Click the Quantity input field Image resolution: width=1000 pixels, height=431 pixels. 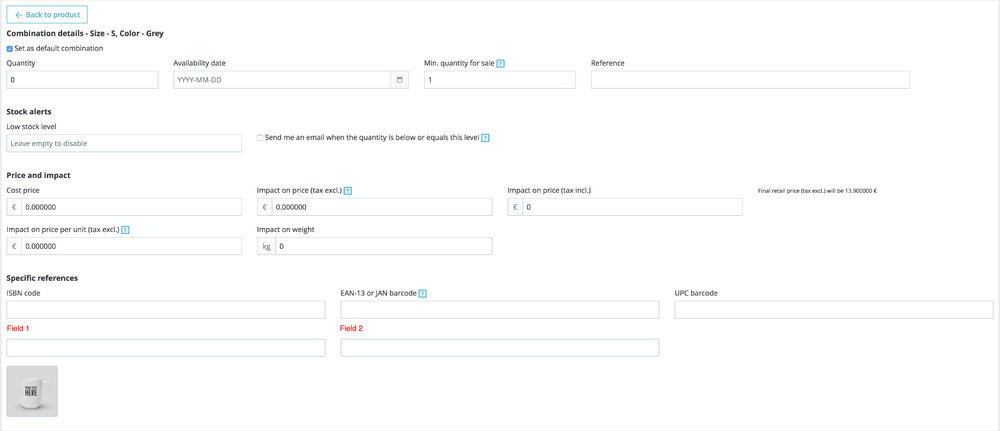[x=82, y=80]
